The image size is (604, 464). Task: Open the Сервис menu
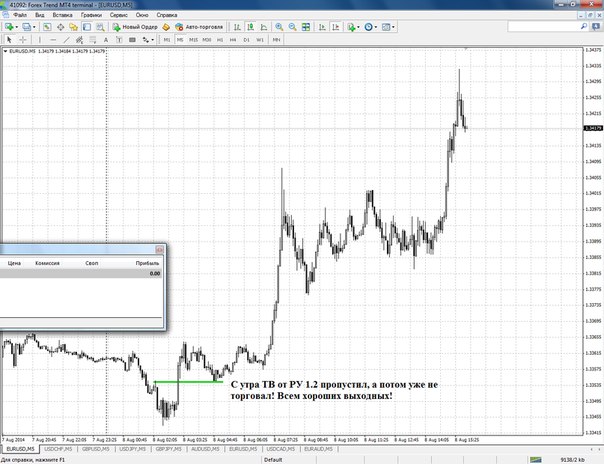coord(119,15)
